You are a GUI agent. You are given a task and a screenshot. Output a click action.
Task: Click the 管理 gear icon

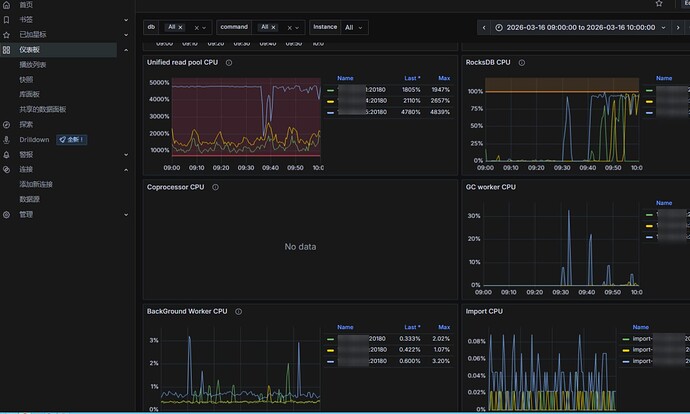point(6,215)
